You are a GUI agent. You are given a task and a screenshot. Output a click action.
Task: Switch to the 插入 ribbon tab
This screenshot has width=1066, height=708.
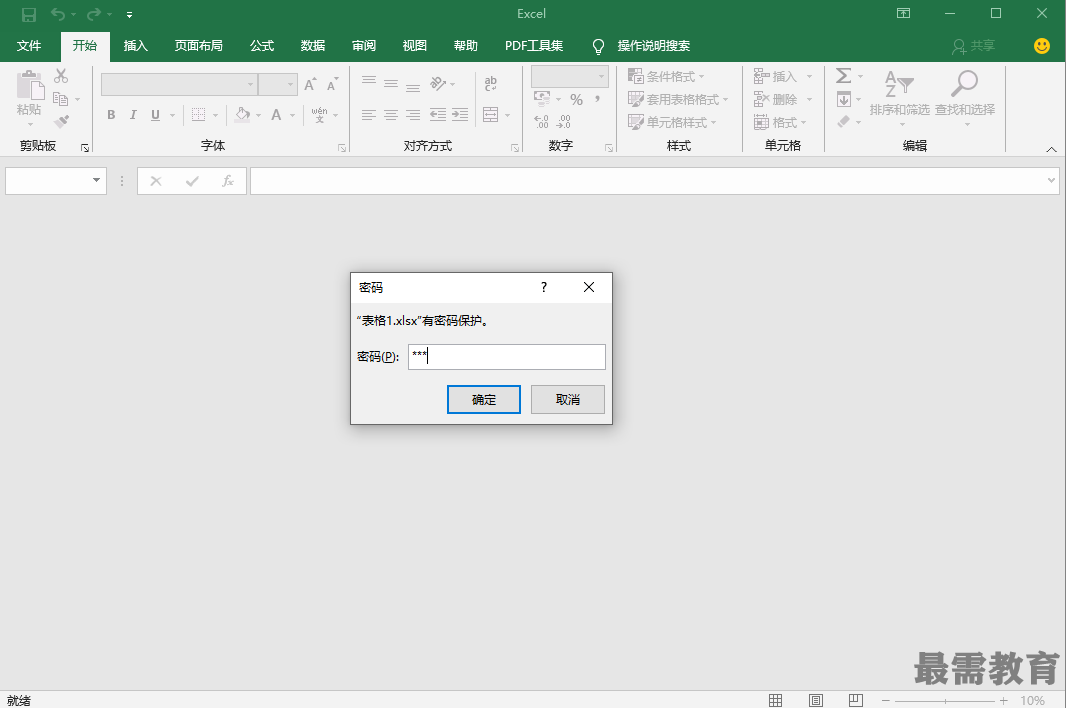135,46
